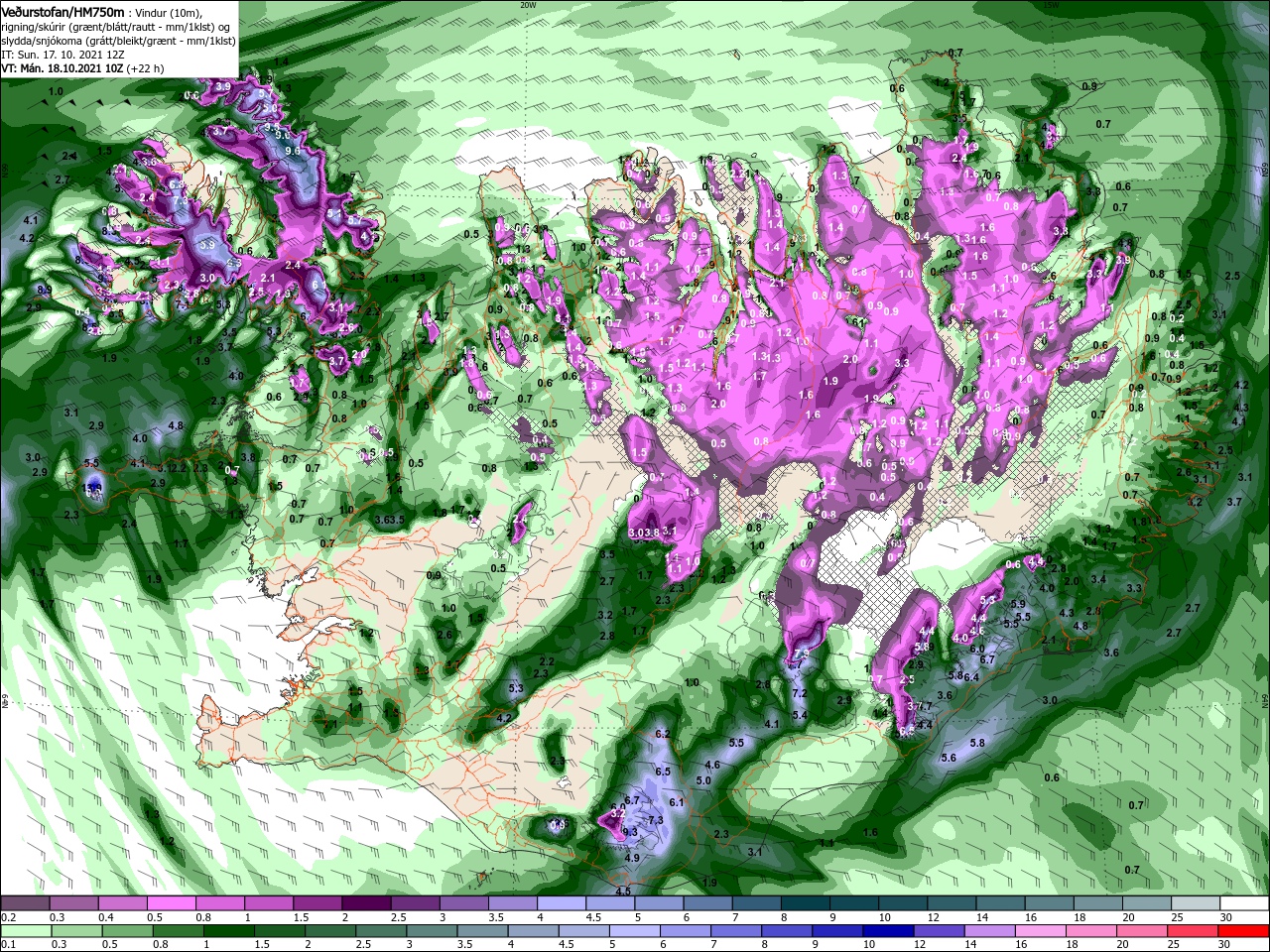Screen dimensions: 1270x952
Task: Select the periwinkle 4 snow legend swatch
Action: 561,902
